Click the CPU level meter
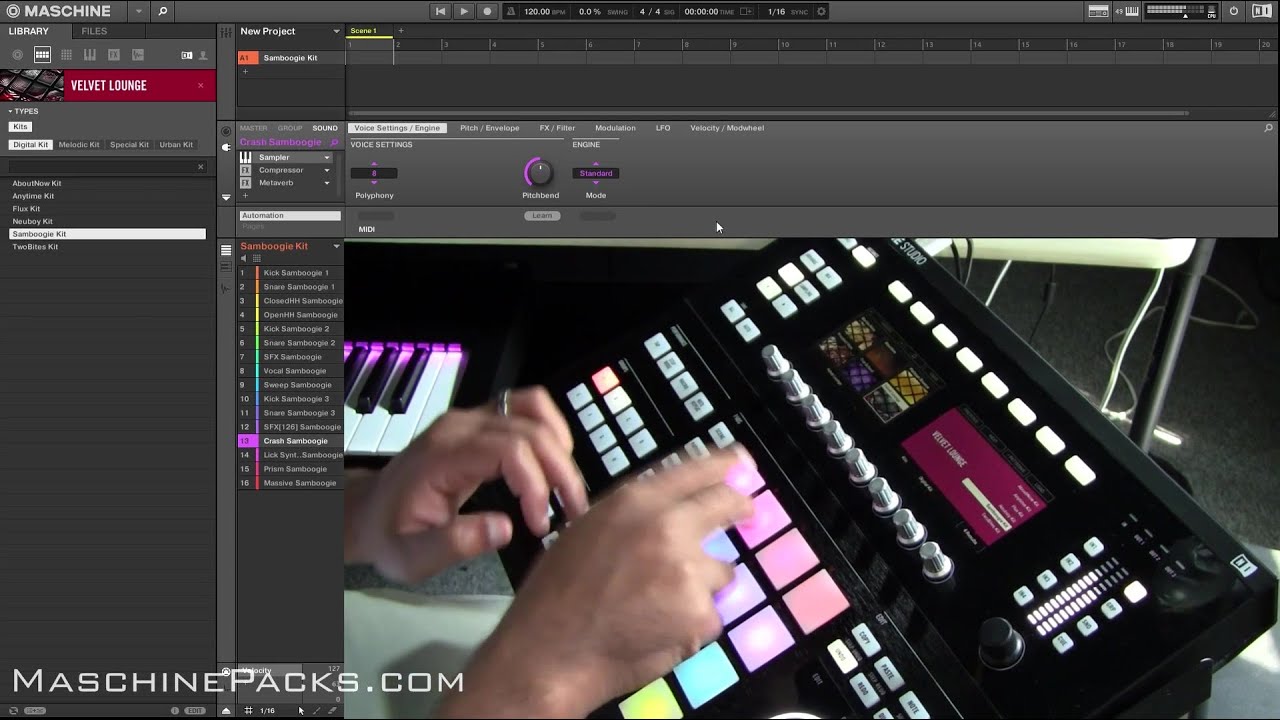Screen dimensions: 1280x720 tap(1212, 11)
